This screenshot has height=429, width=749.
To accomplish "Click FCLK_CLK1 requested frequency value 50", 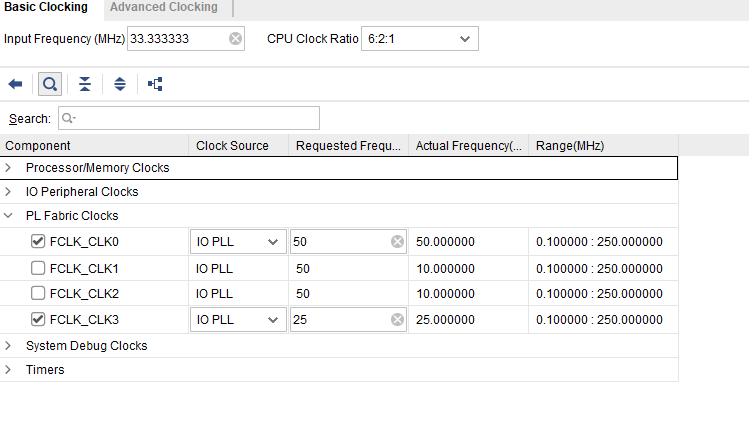I will 302,268.
